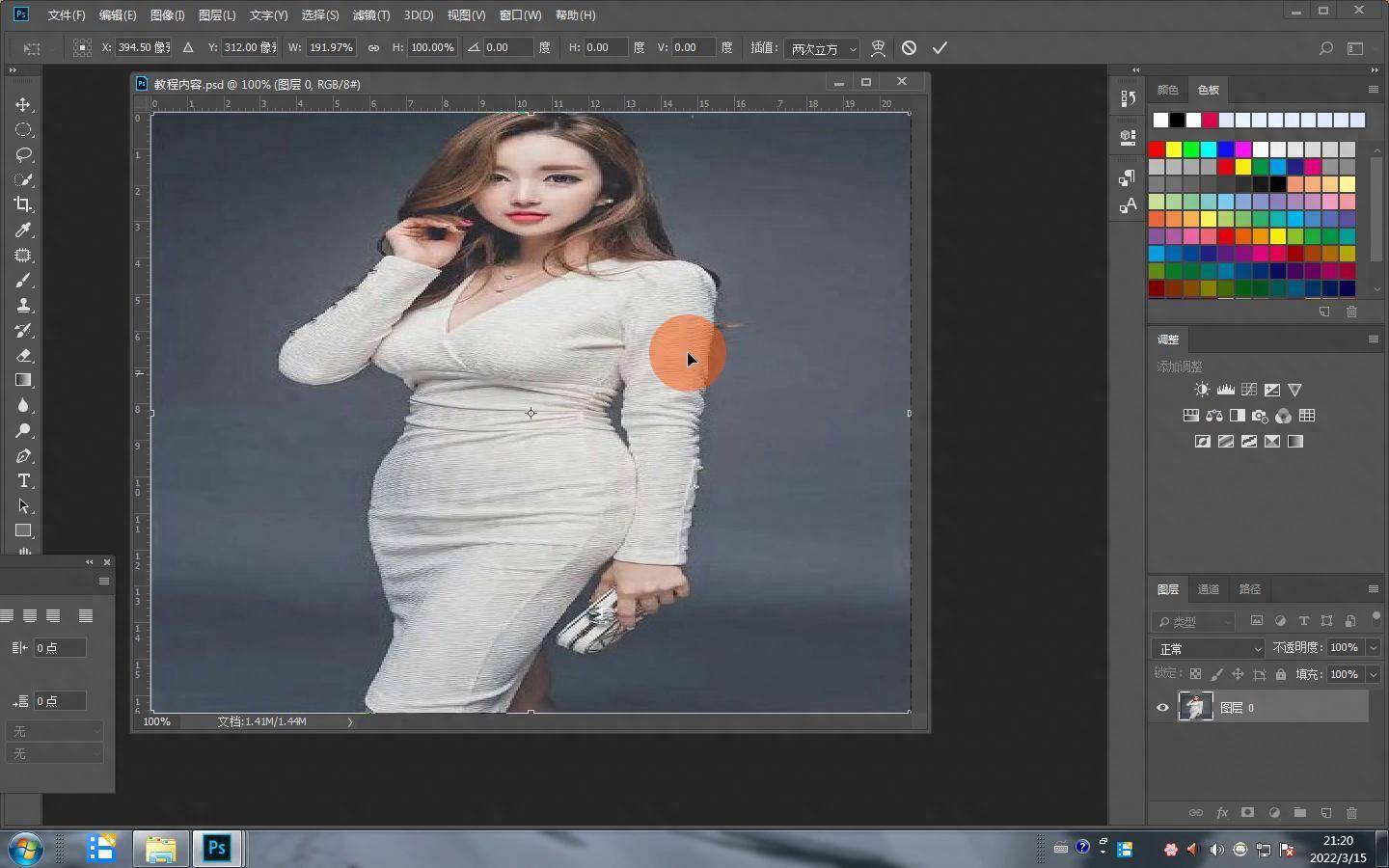Image resolution: width=1389 pixels, height=868 pixels.
Task: Toggle lock all for the layer
Action: click(1281, 674)
